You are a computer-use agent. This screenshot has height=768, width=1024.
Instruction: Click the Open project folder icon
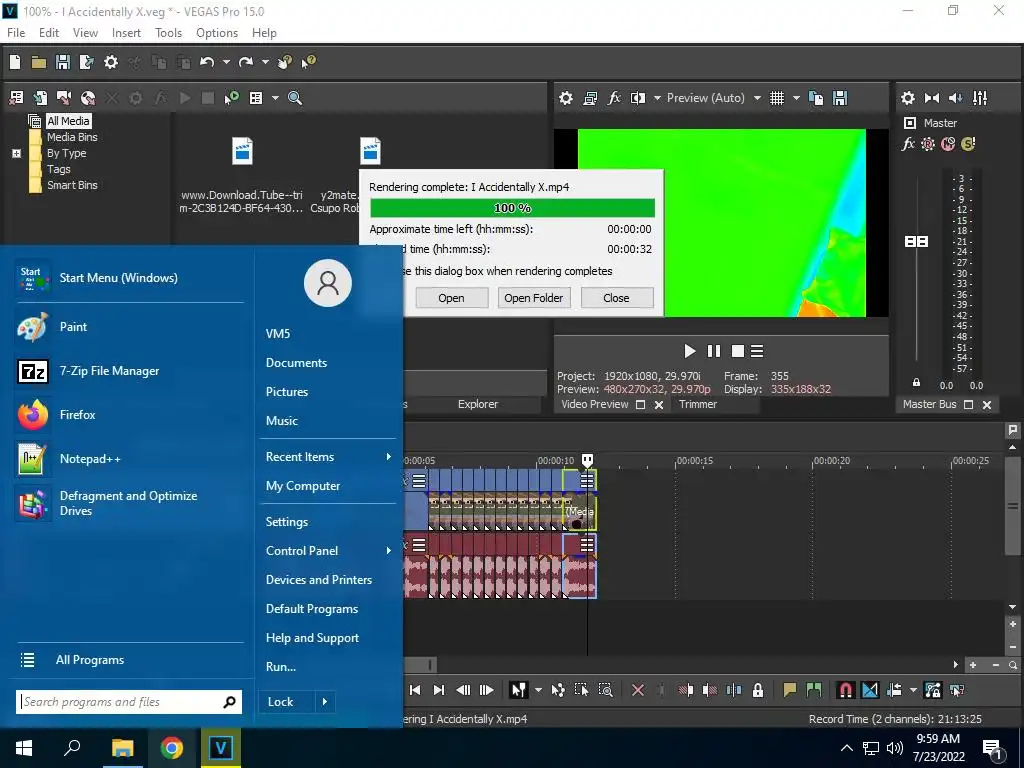[39, 62]
